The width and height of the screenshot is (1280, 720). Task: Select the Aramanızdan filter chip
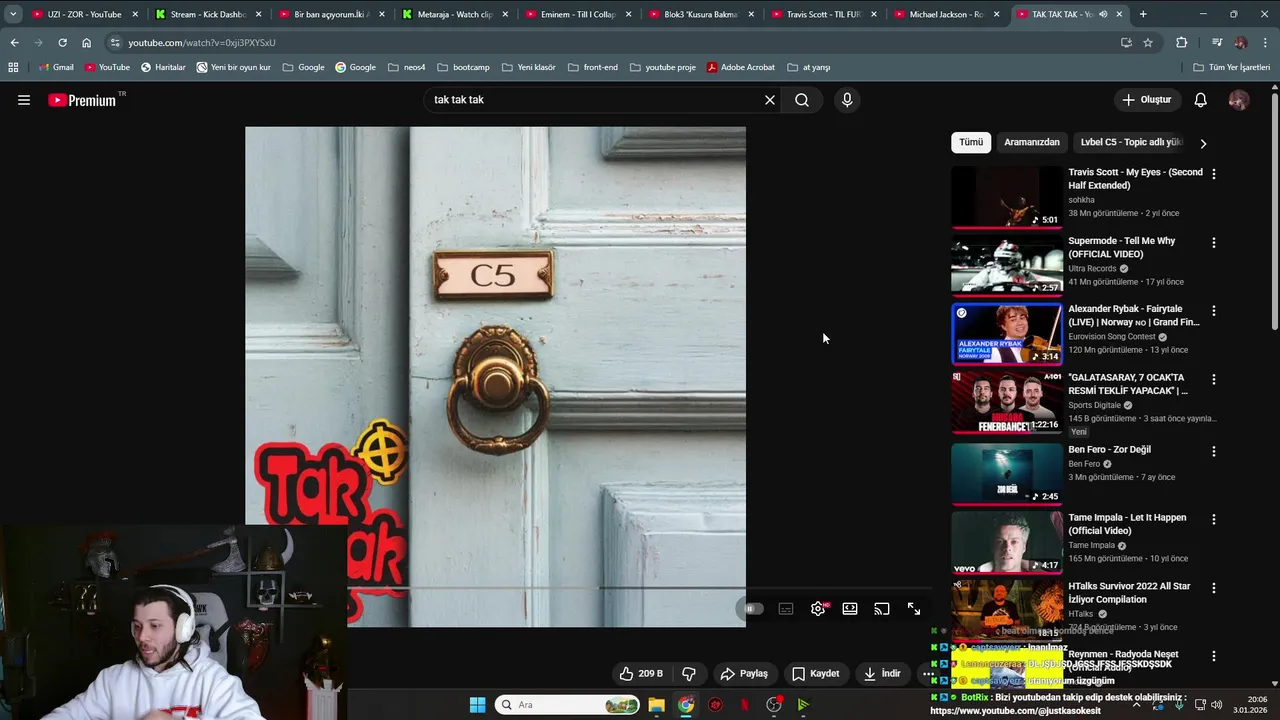pos(1032,142)
